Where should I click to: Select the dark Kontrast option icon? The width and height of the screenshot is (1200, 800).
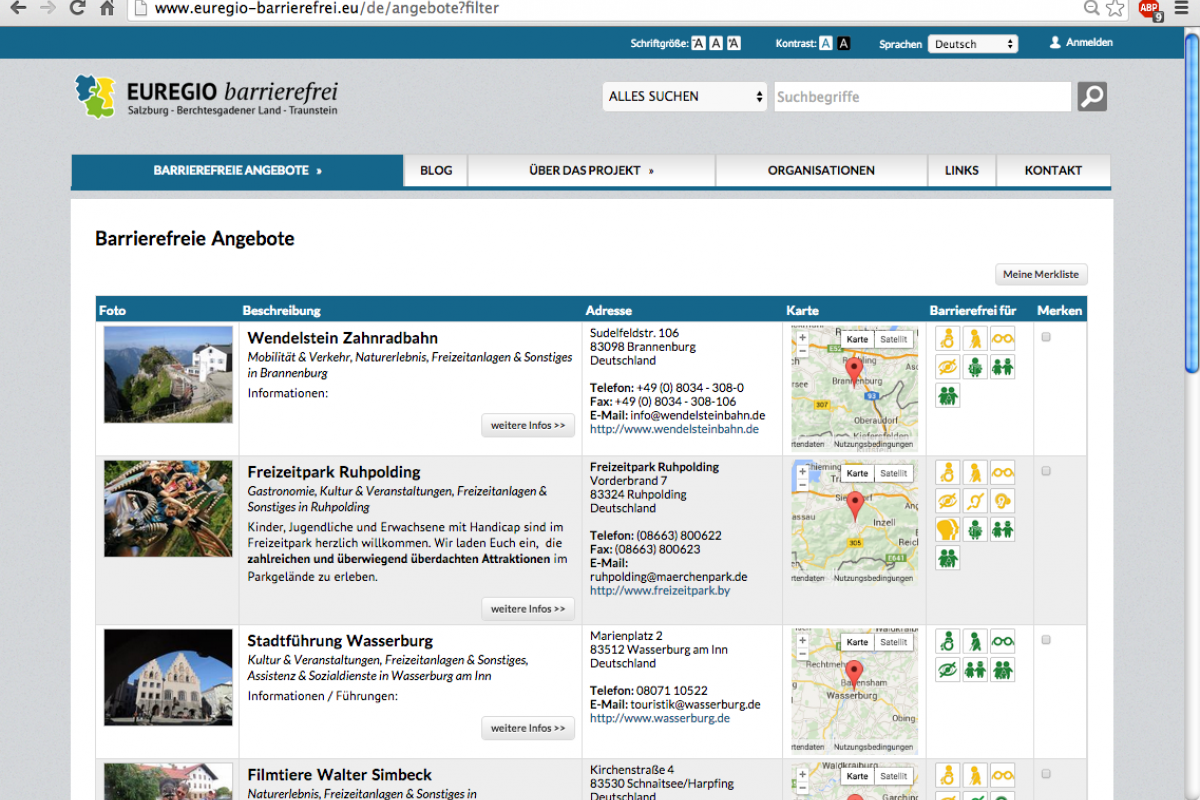point(844,43)
